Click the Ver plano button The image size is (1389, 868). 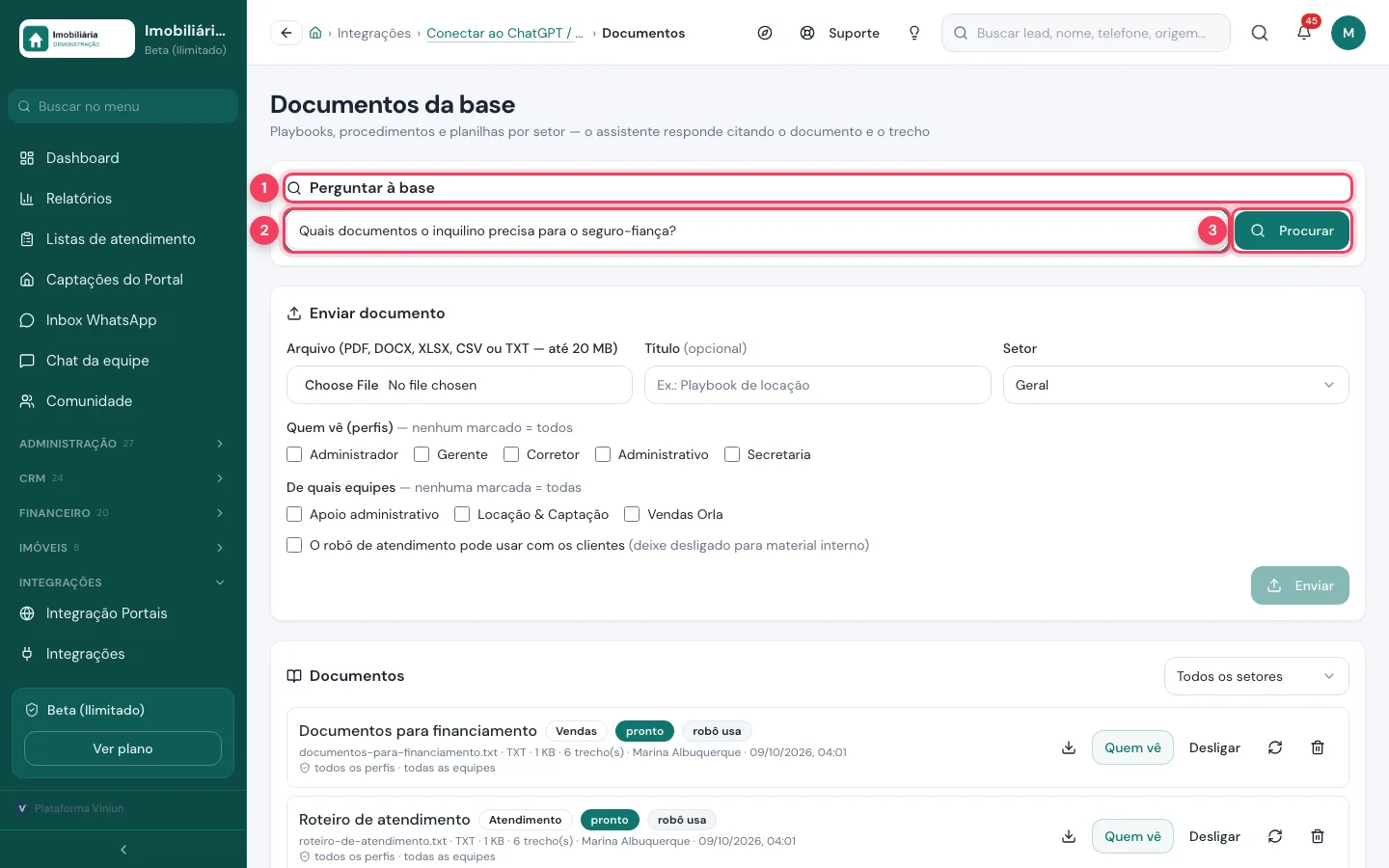(123, 748)
